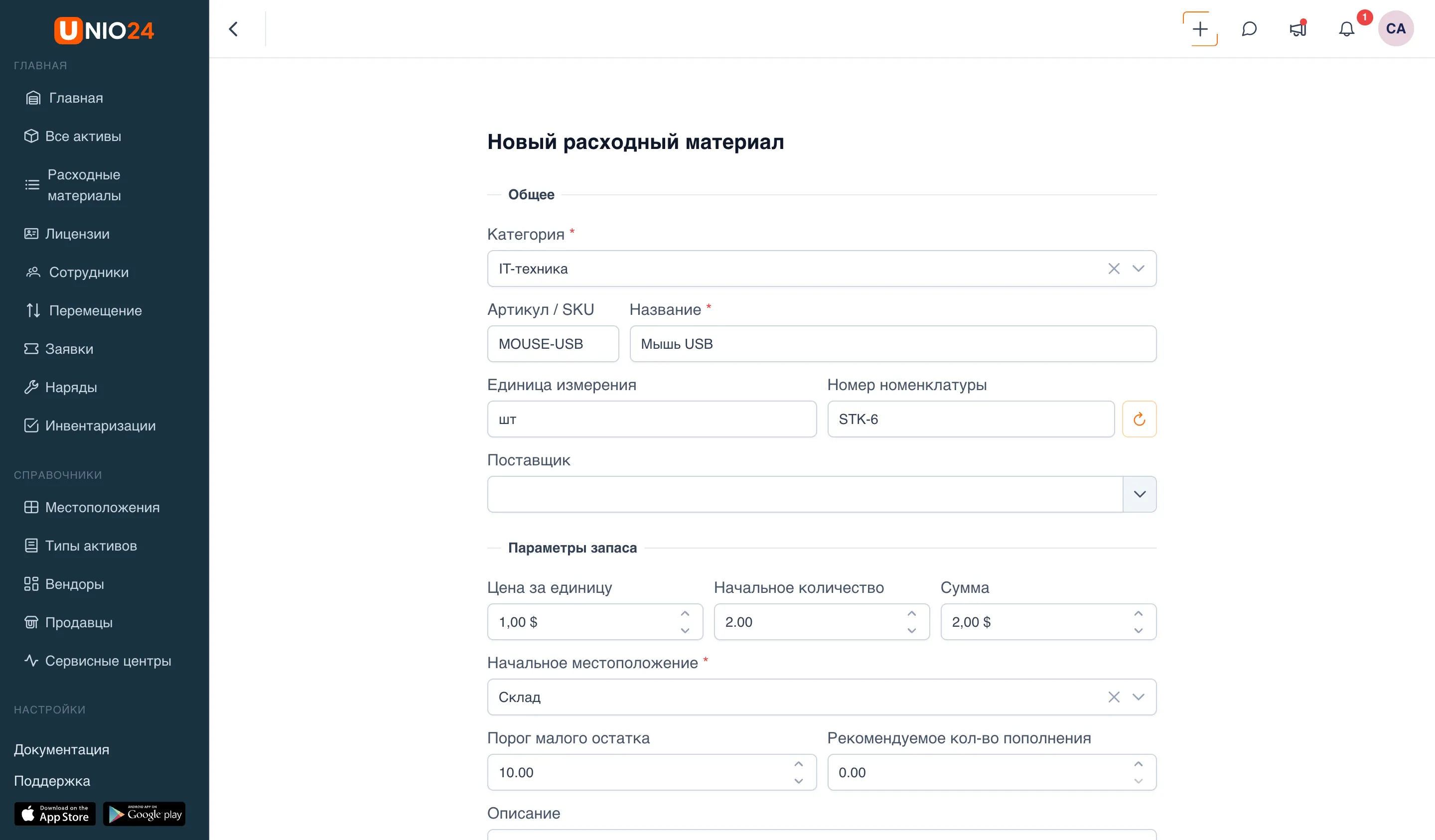Click the Инвентаризации checkbox icon
The height and width of the screenshot is (840, 1435).
click(x=31, y=425)
